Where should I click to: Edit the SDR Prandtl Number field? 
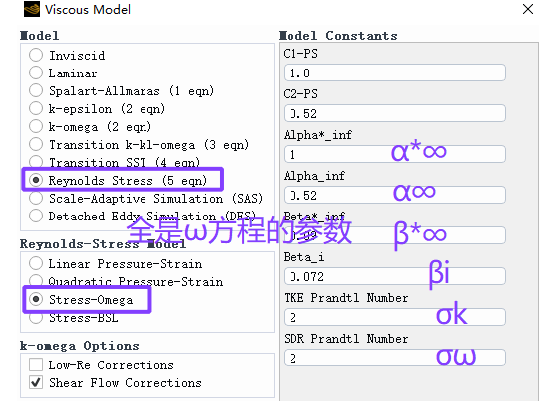pyautogui.click(x=395, y=358)
